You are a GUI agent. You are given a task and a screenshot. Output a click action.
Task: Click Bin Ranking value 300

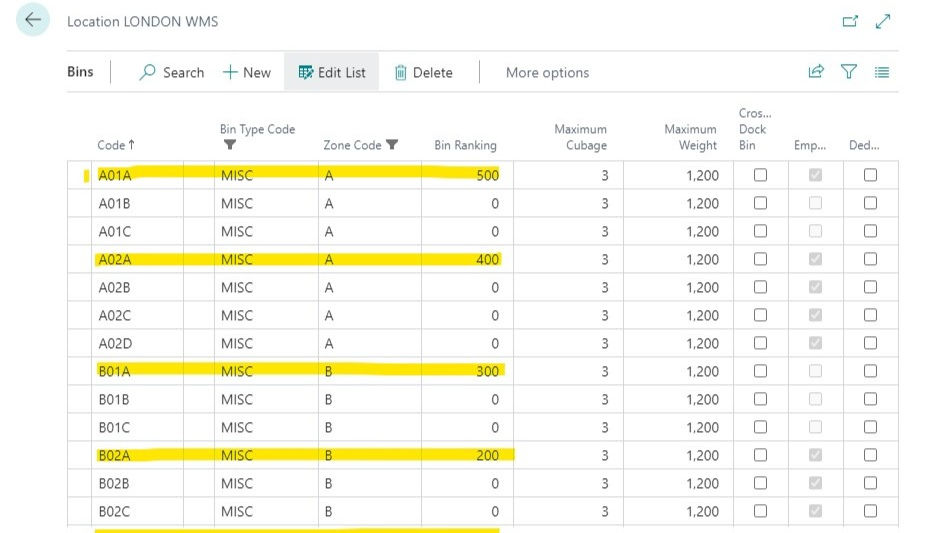487,371
